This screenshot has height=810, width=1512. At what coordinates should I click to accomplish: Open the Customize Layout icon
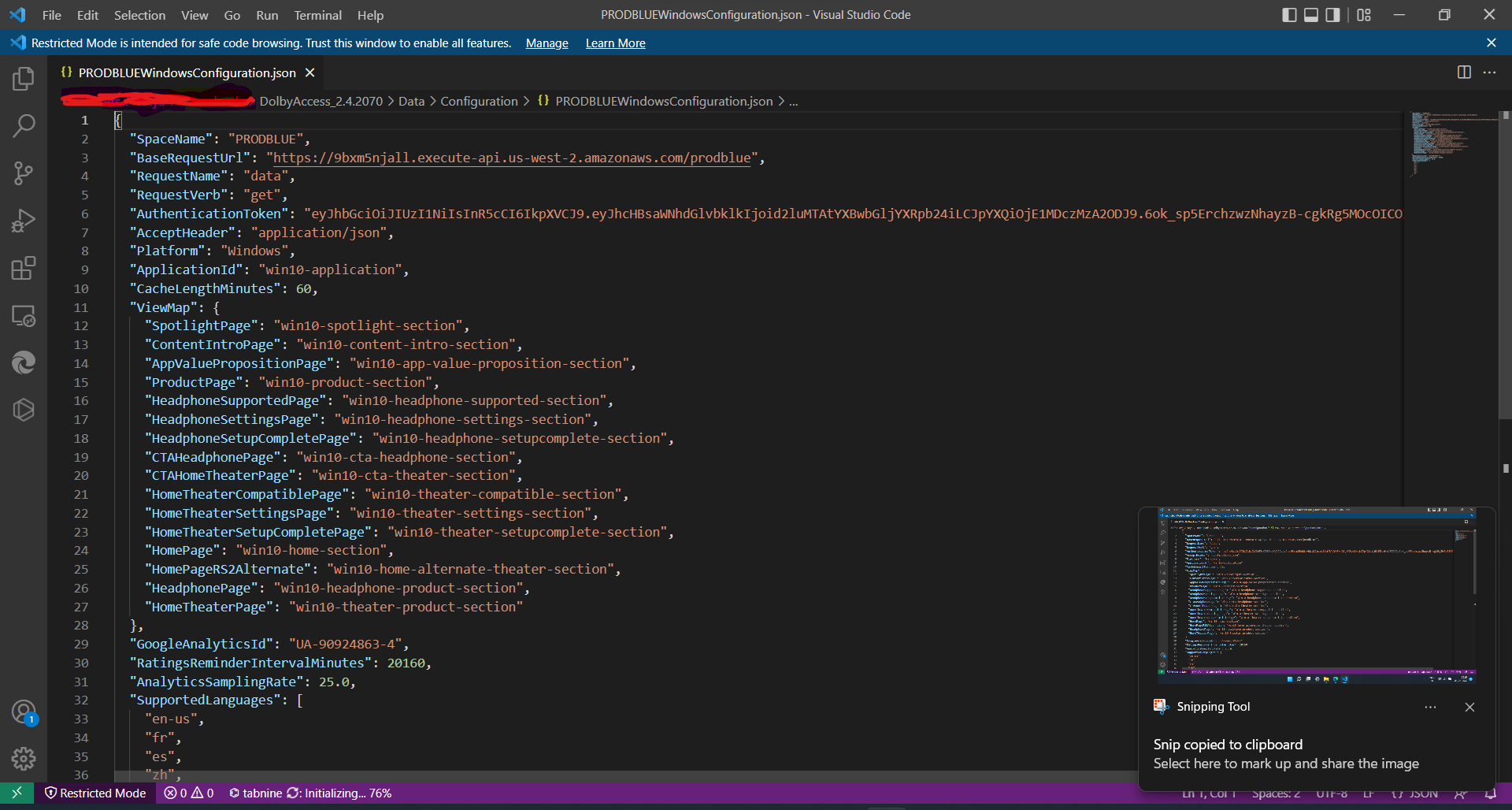(x=1364, y=15)
